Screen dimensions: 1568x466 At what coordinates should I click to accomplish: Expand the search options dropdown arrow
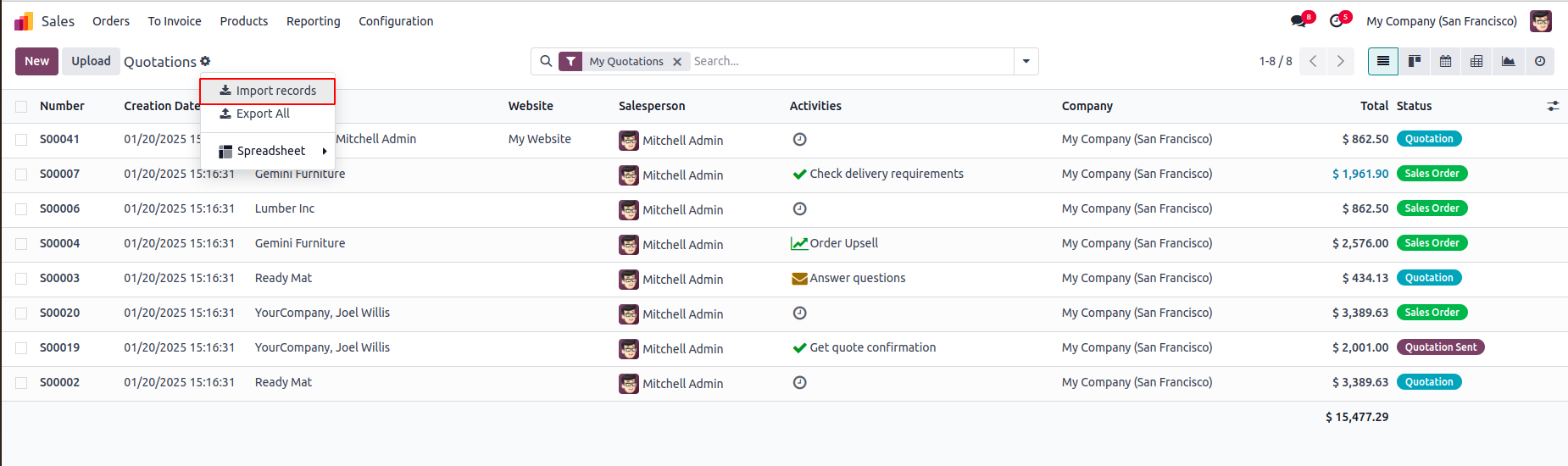(1026, 61)
